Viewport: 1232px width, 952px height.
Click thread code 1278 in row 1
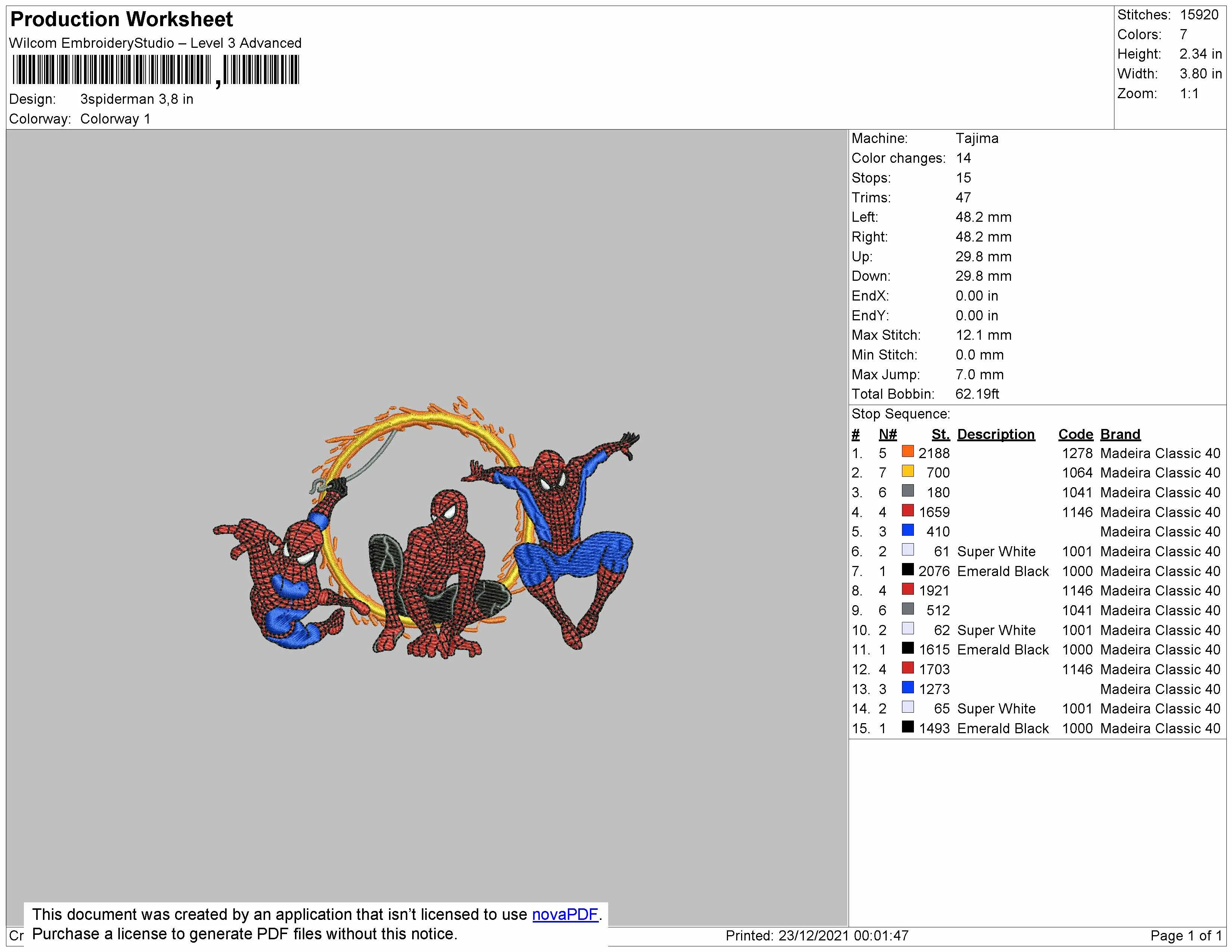click(1077, 454)
